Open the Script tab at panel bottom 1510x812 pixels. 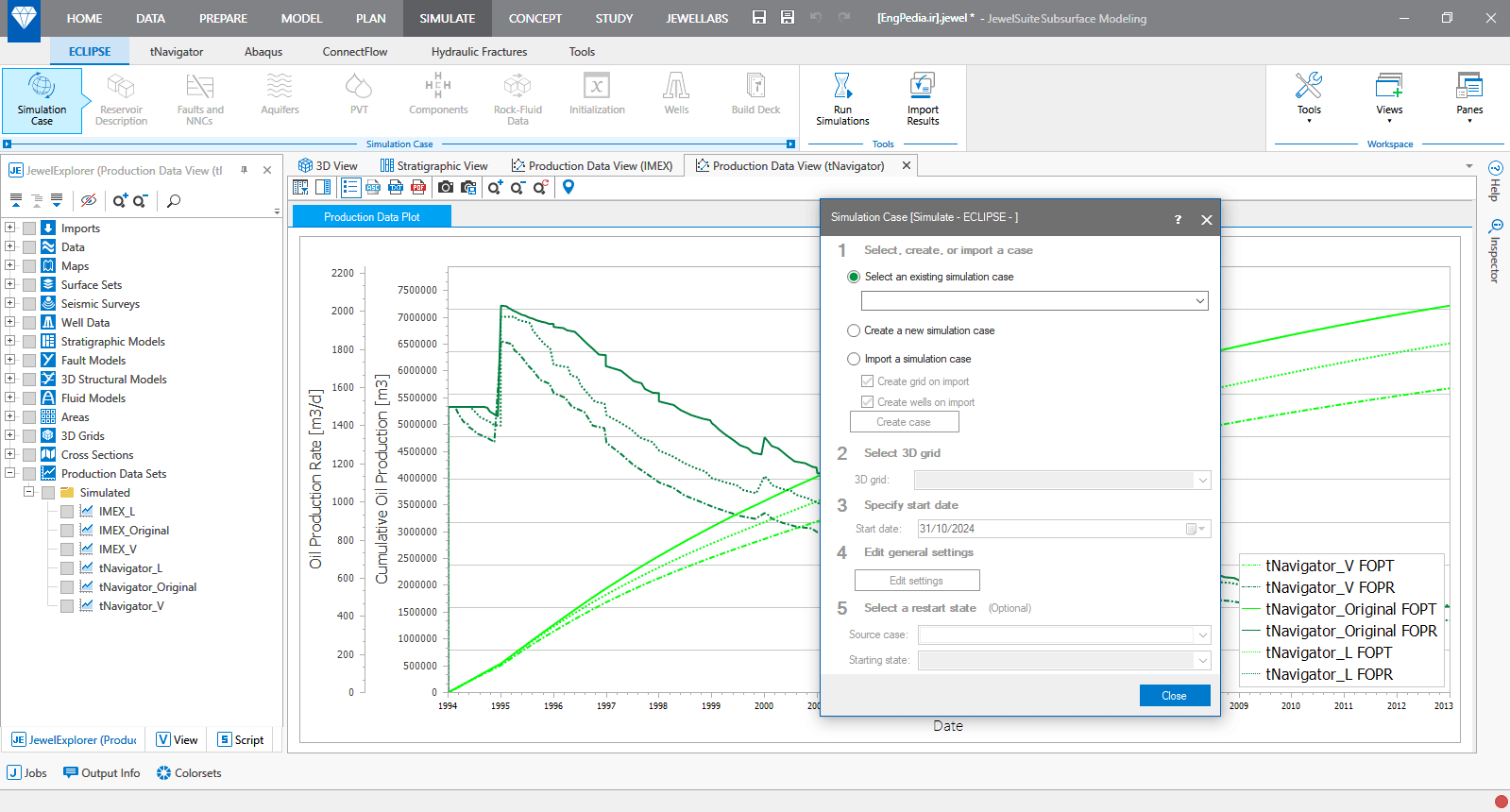241,740
